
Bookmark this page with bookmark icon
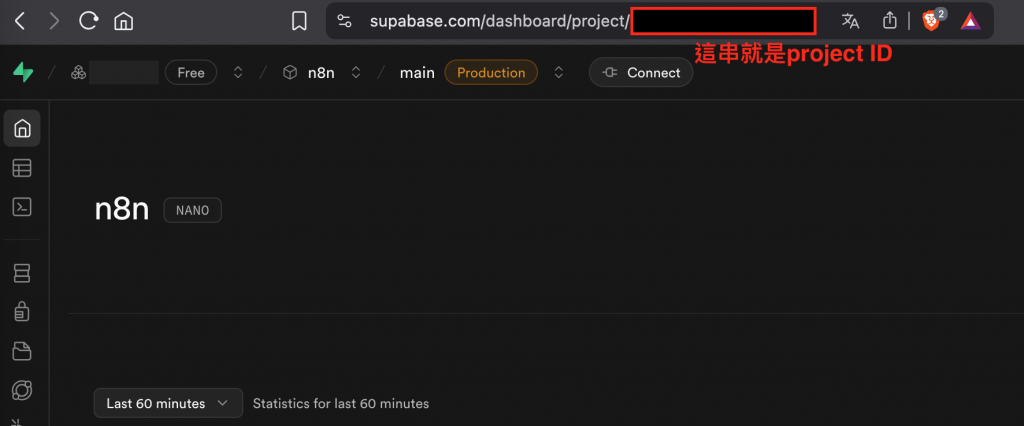tap(299, 22)
